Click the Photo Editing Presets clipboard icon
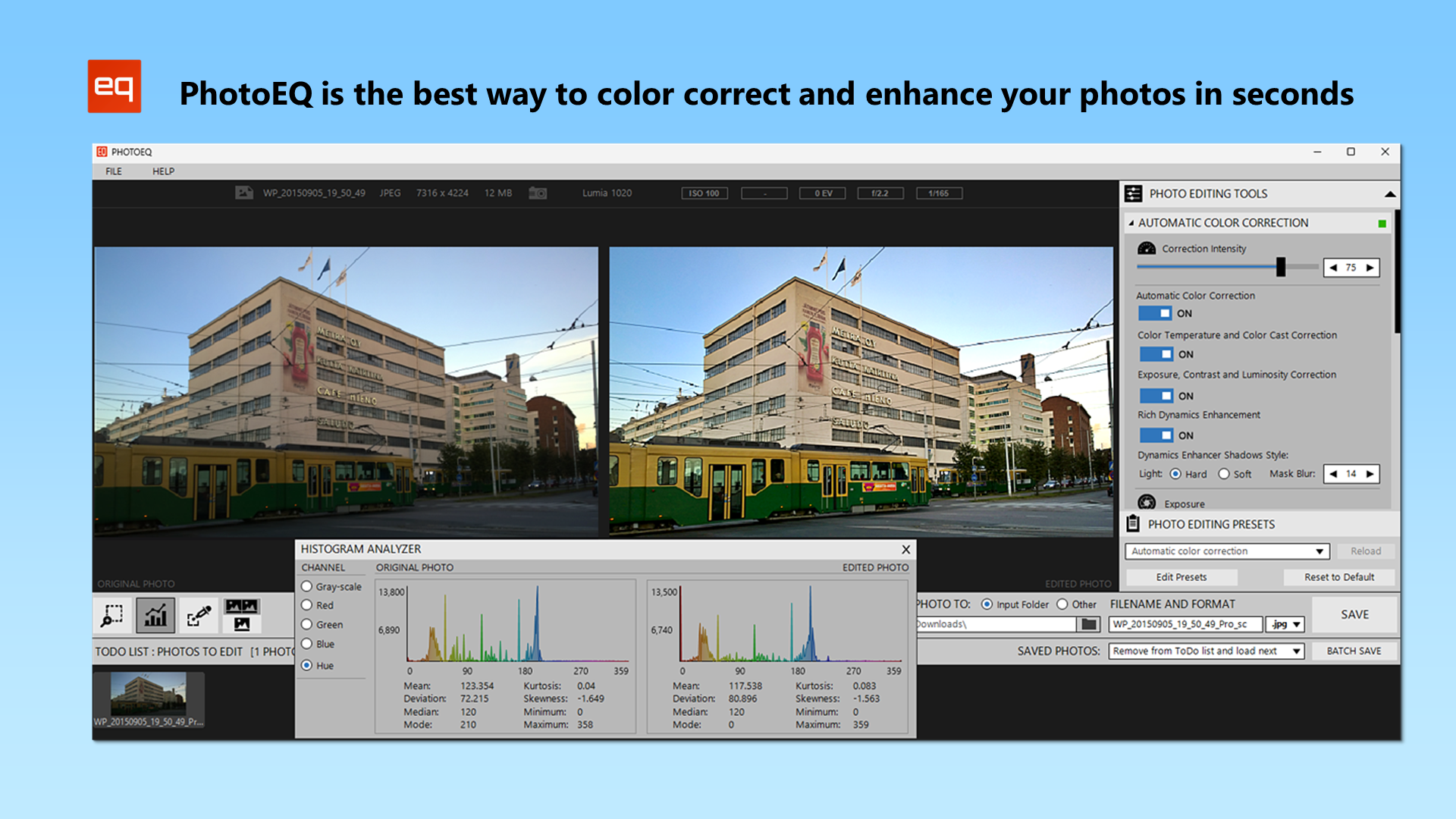Image resolution: width=1456 pixels, height=819 pixels. coord(1133,523)
